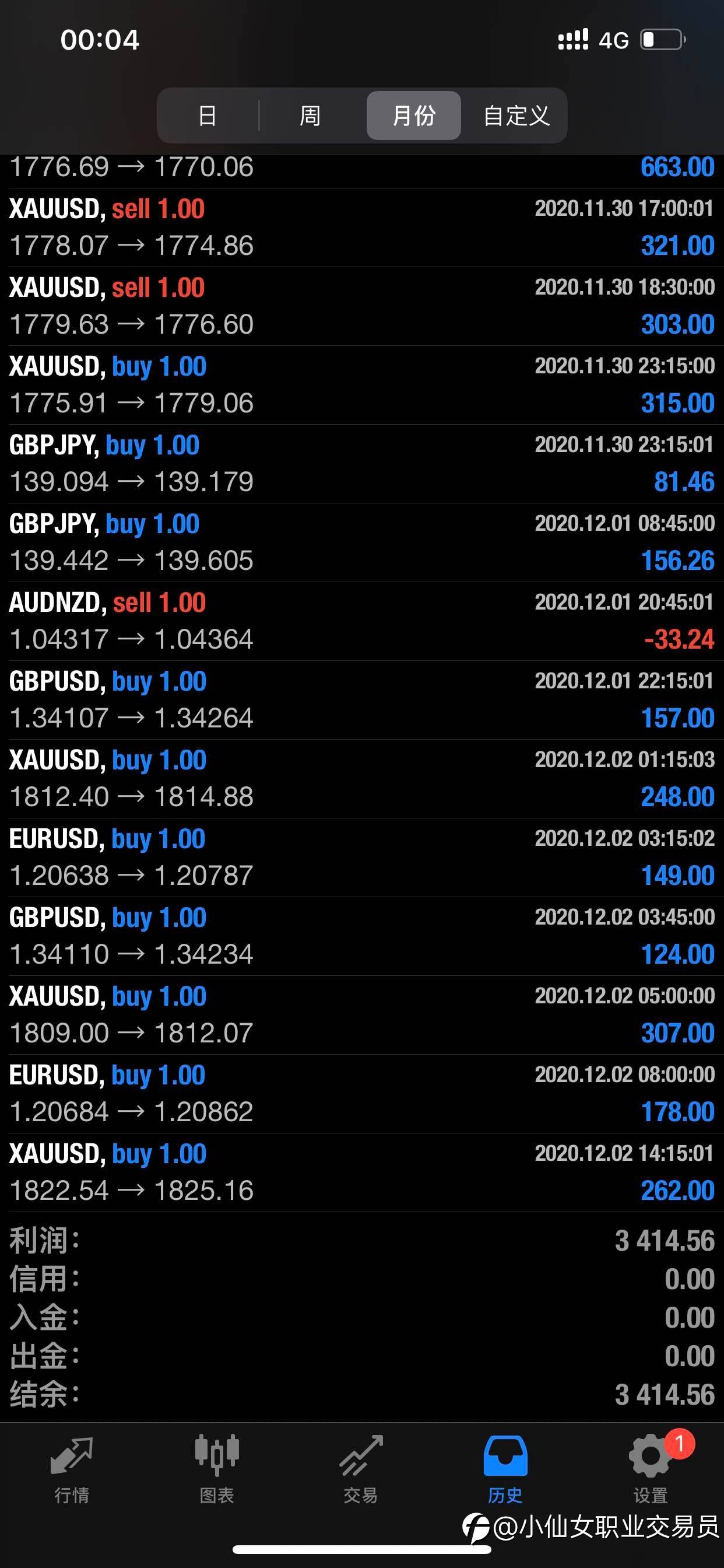The height and width of the screenshot is (1568, 724).
Task: Open the EURUSD buy trade with 178.00 profit
Action: coord(362,1093)
